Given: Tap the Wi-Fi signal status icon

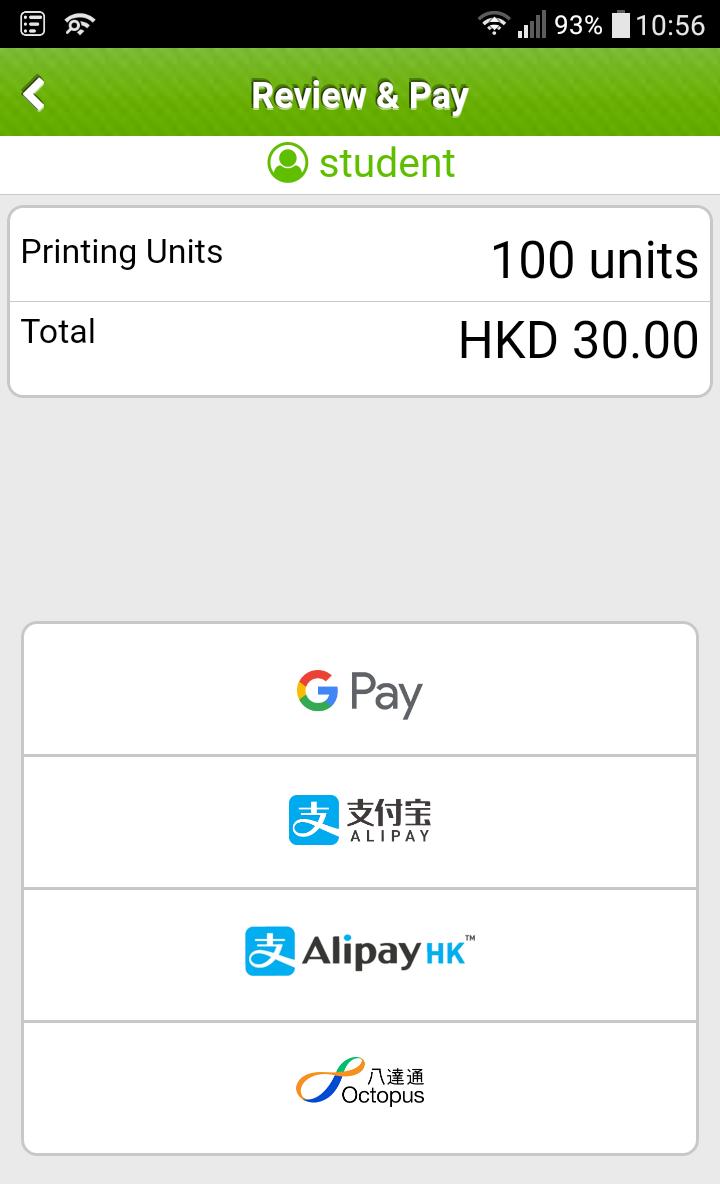Looking at the screenshot, I should tap(494, 24).
